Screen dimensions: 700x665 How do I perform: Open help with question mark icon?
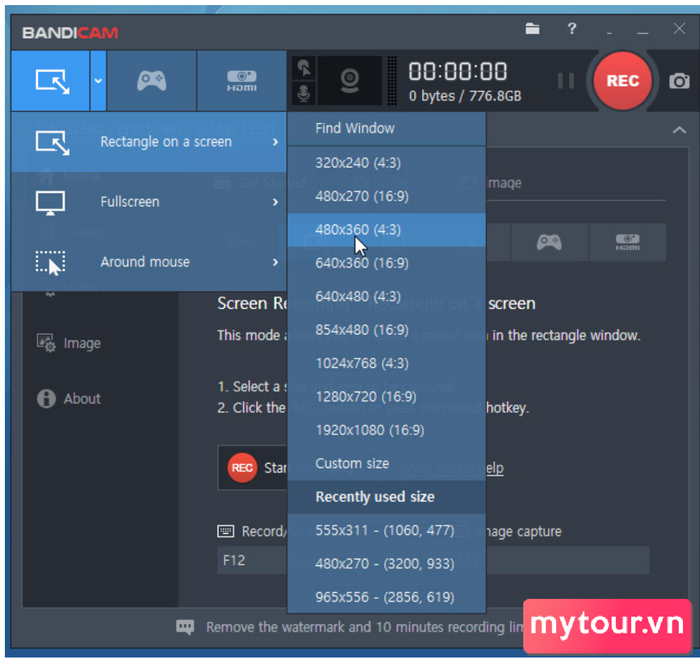coord(571,29)
